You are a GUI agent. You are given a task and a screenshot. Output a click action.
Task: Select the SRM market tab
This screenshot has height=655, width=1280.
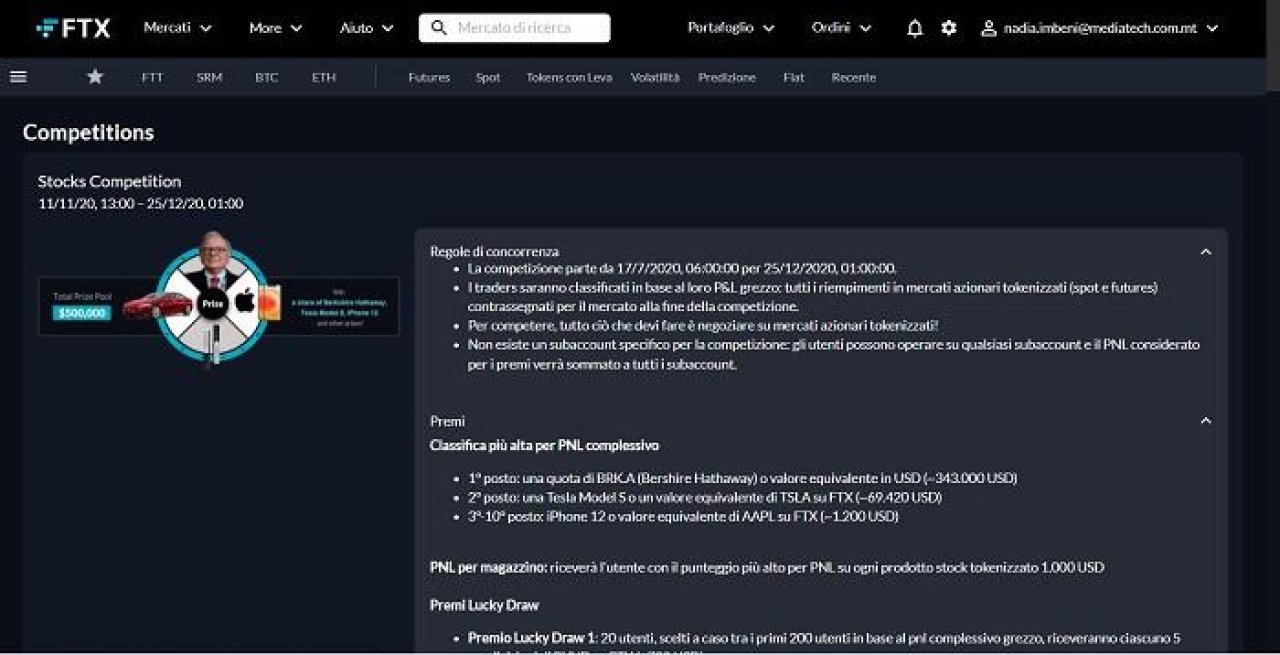[x=209, y=77]
